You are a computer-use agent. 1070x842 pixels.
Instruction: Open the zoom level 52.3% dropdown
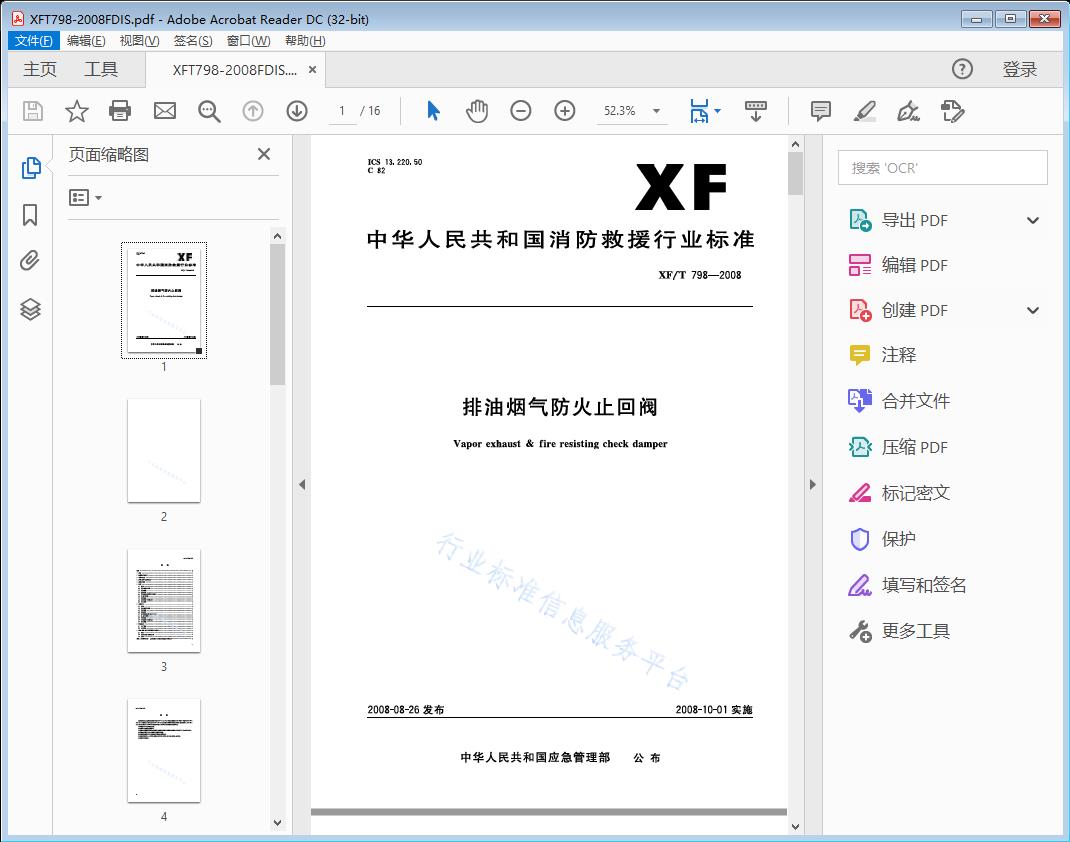pos(655,111)
